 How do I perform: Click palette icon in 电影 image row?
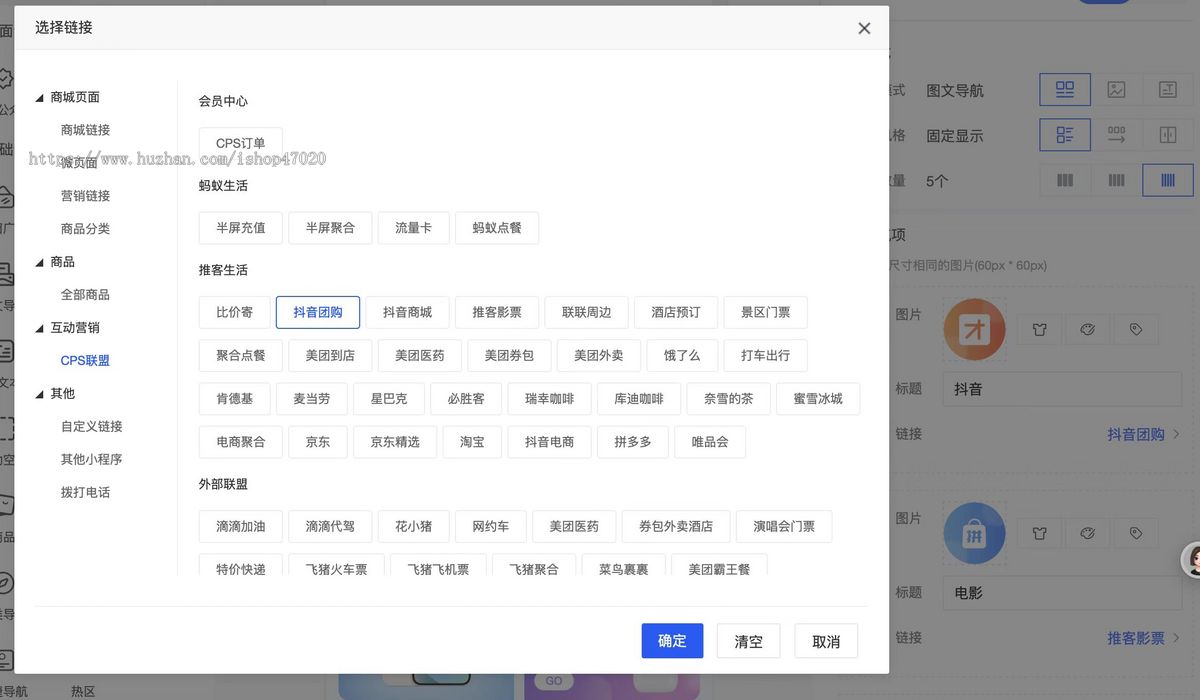[x=1087, y=533]
